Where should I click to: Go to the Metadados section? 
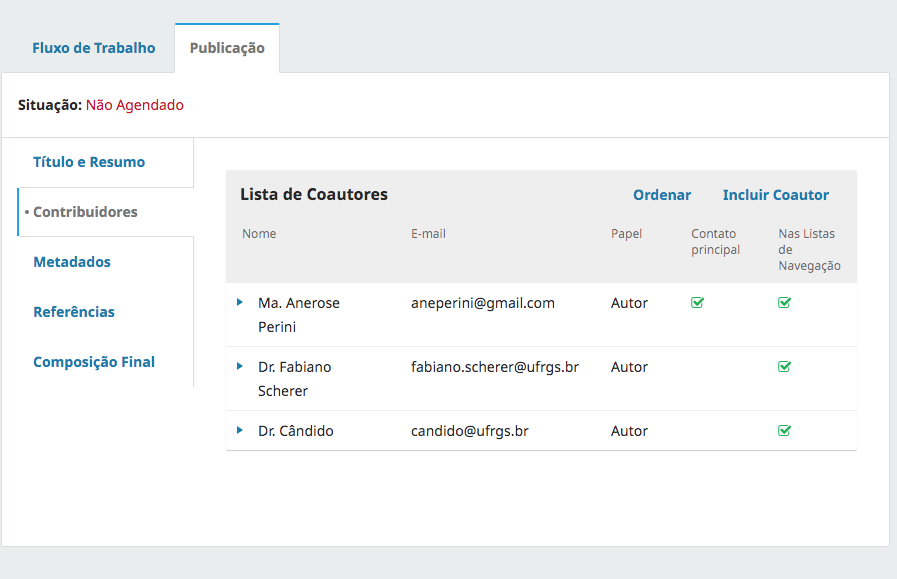pyautogui.click(x=72, y=262)
